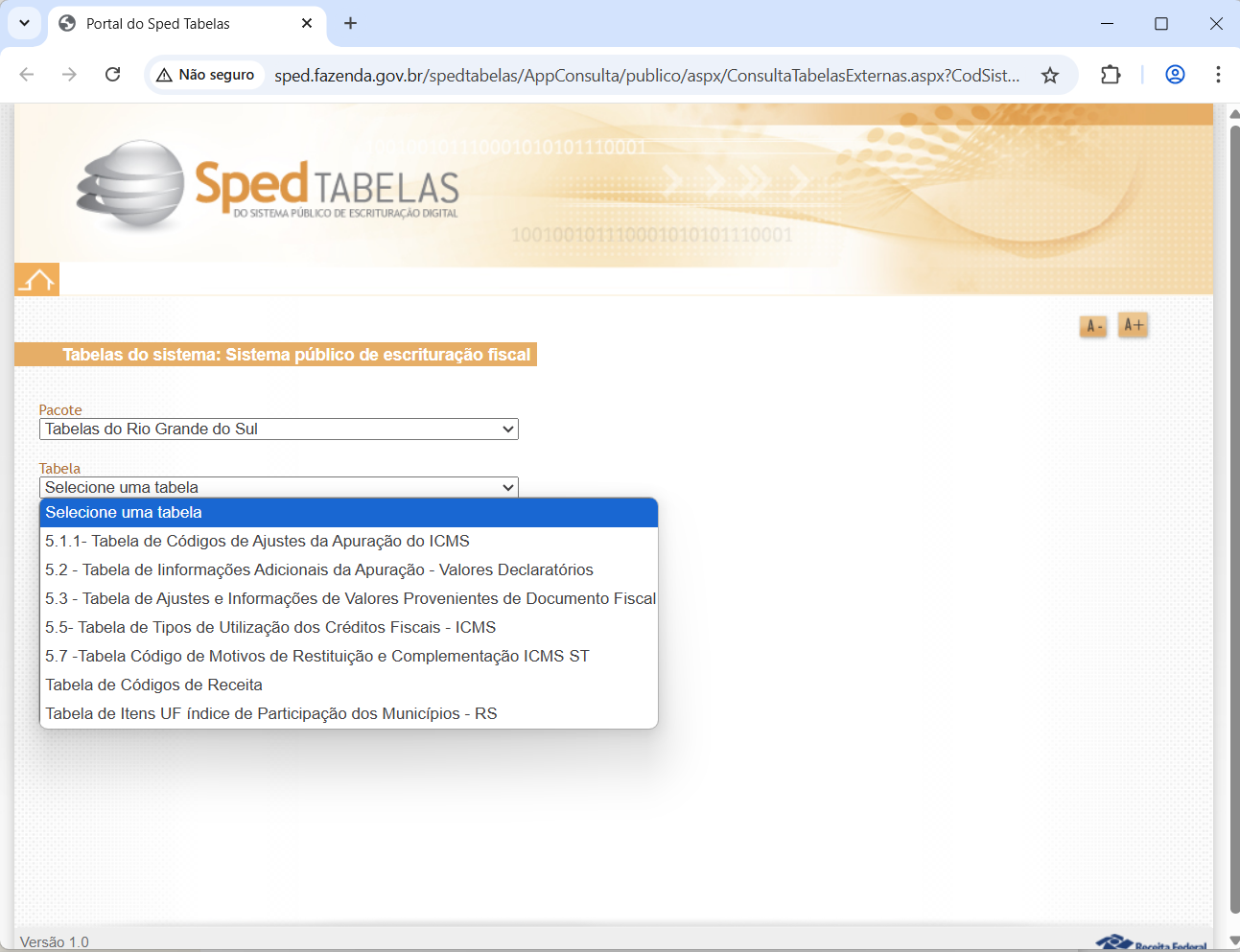Open a new browser tab

click(351, 23)
